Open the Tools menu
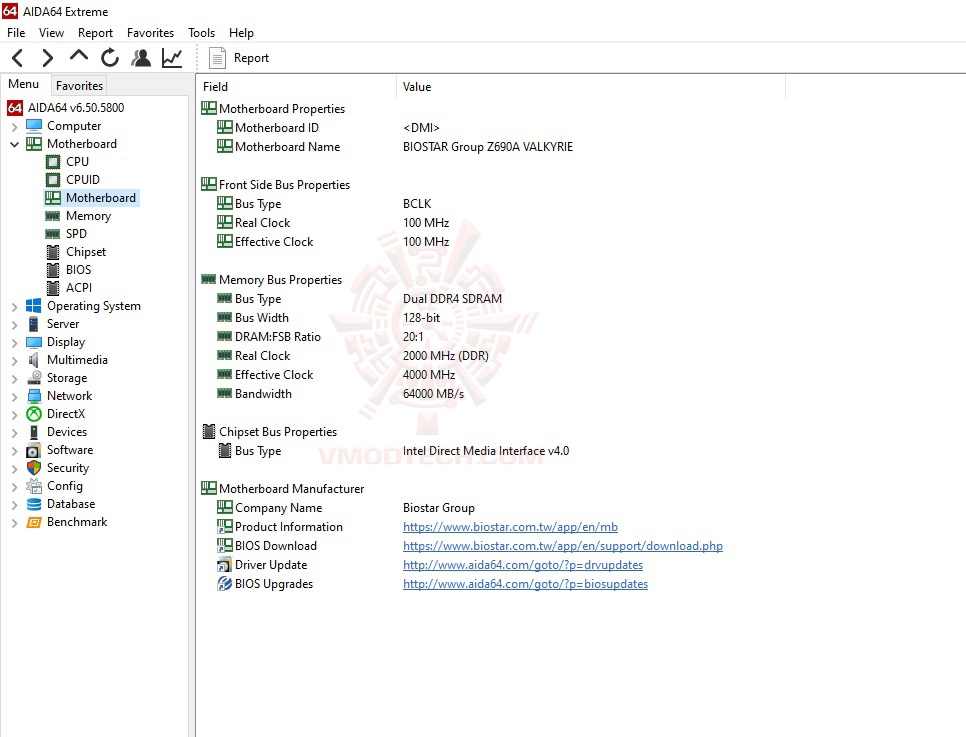Screen dimensions: 966x737 [x=201, y=33]
